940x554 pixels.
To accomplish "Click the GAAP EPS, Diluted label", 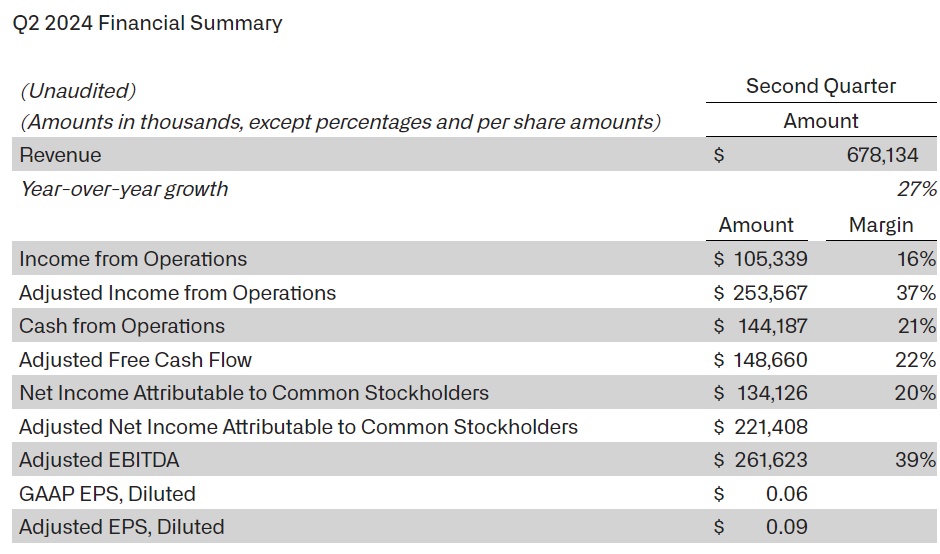I will [x=107, y=494].
